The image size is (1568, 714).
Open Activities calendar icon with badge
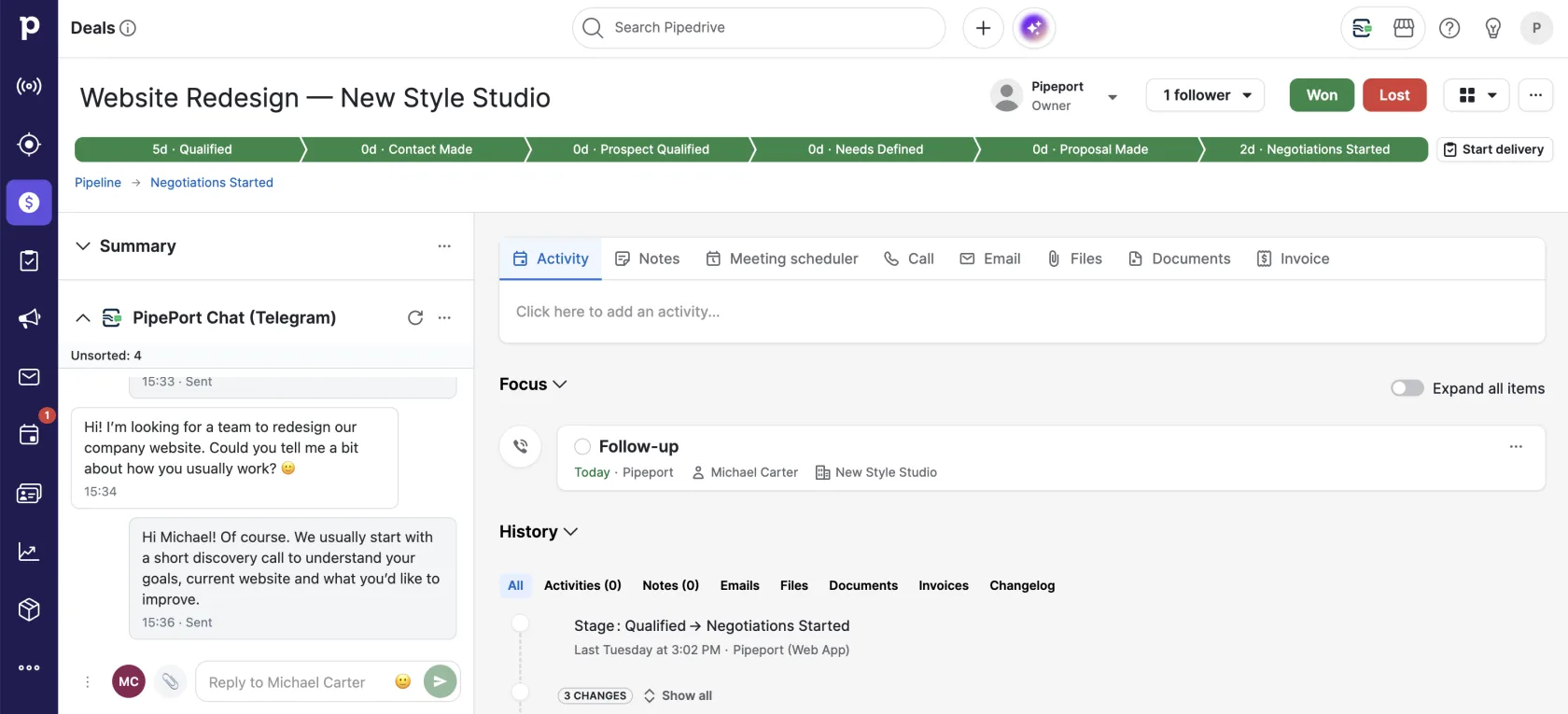coord(29,435)
